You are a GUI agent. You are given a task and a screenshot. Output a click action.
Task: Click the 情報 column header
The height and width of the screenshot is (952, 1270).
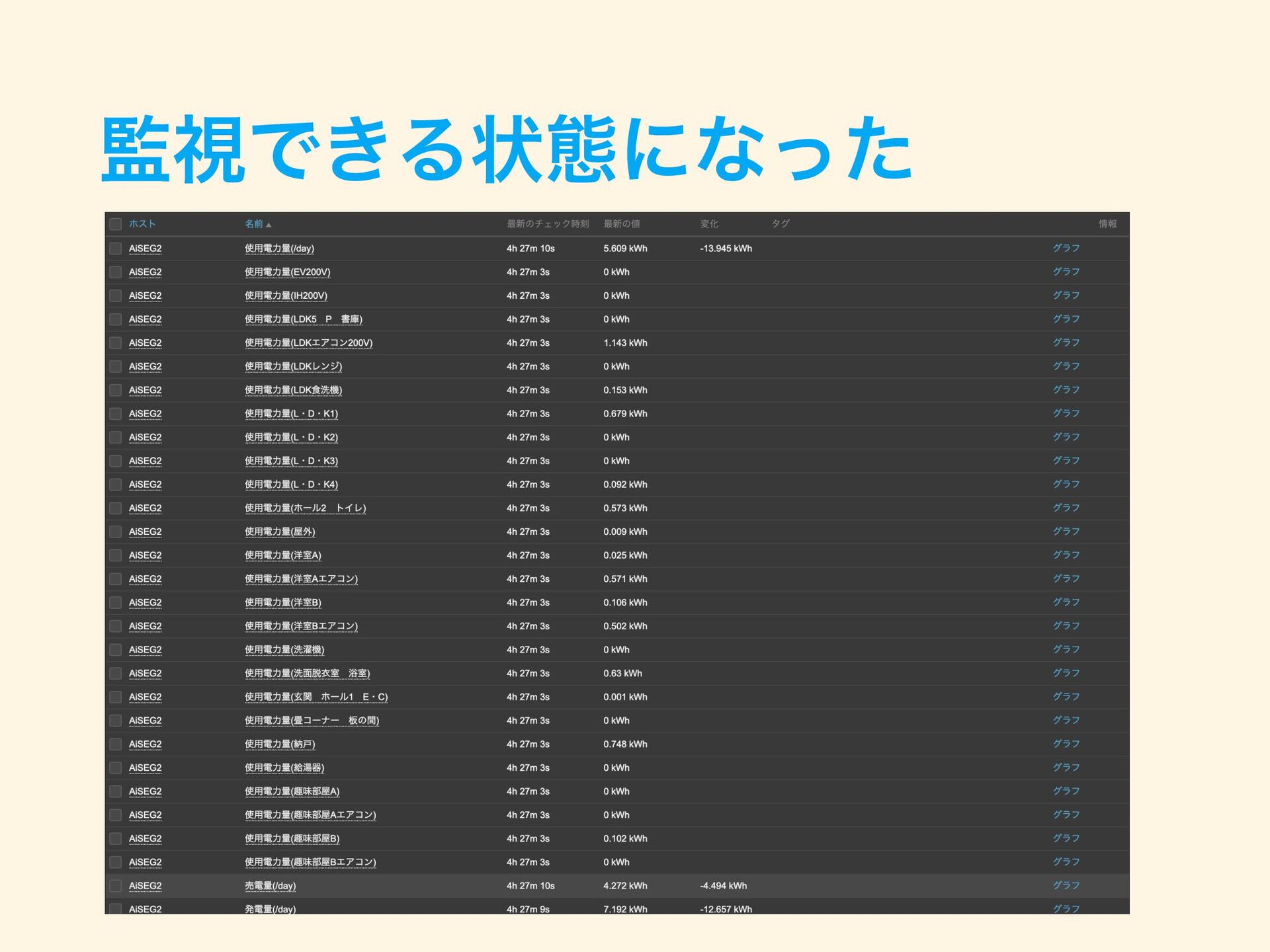1108,224
